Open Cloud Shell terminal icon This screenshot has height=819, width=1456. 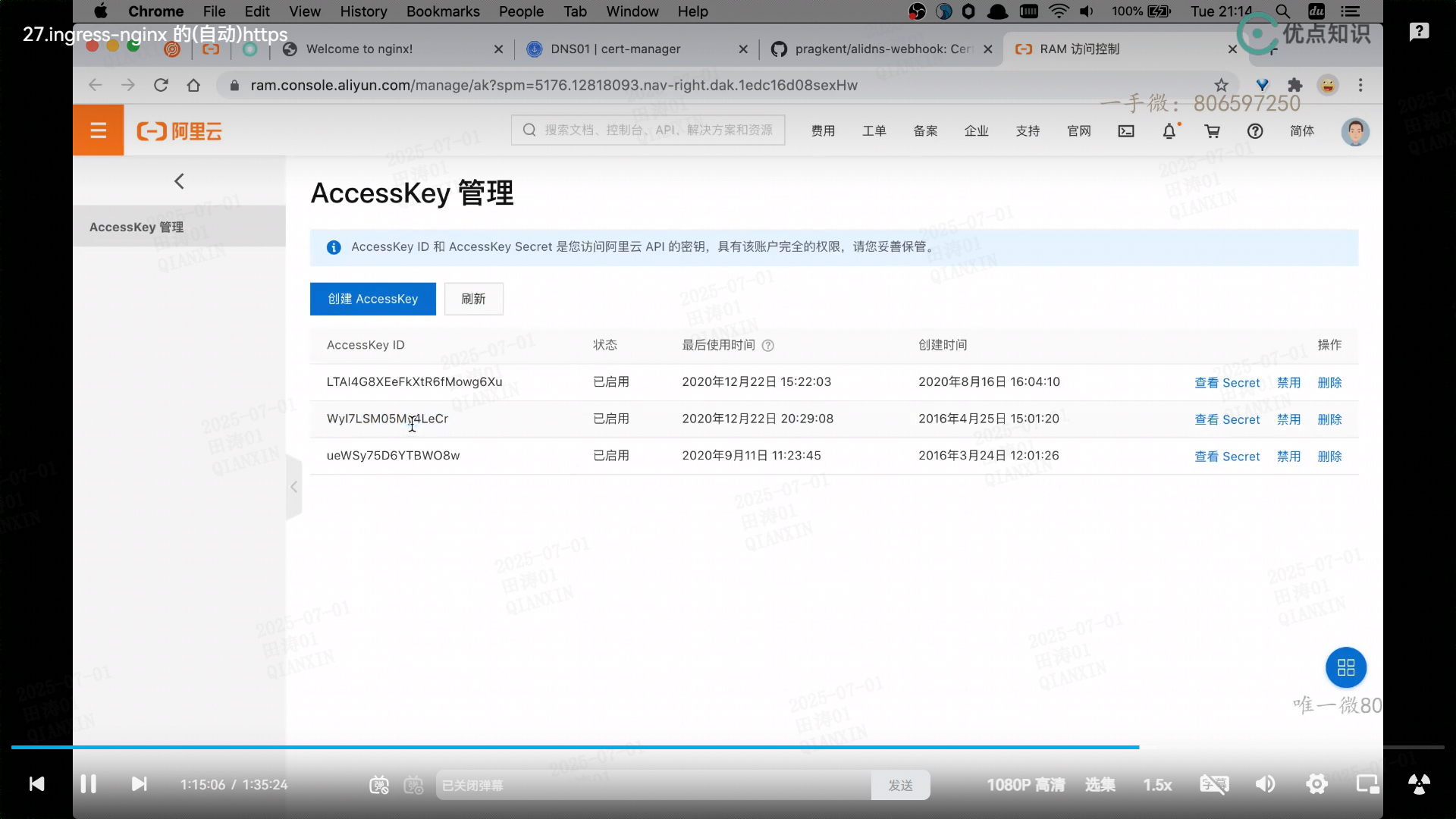(1126, 131)
